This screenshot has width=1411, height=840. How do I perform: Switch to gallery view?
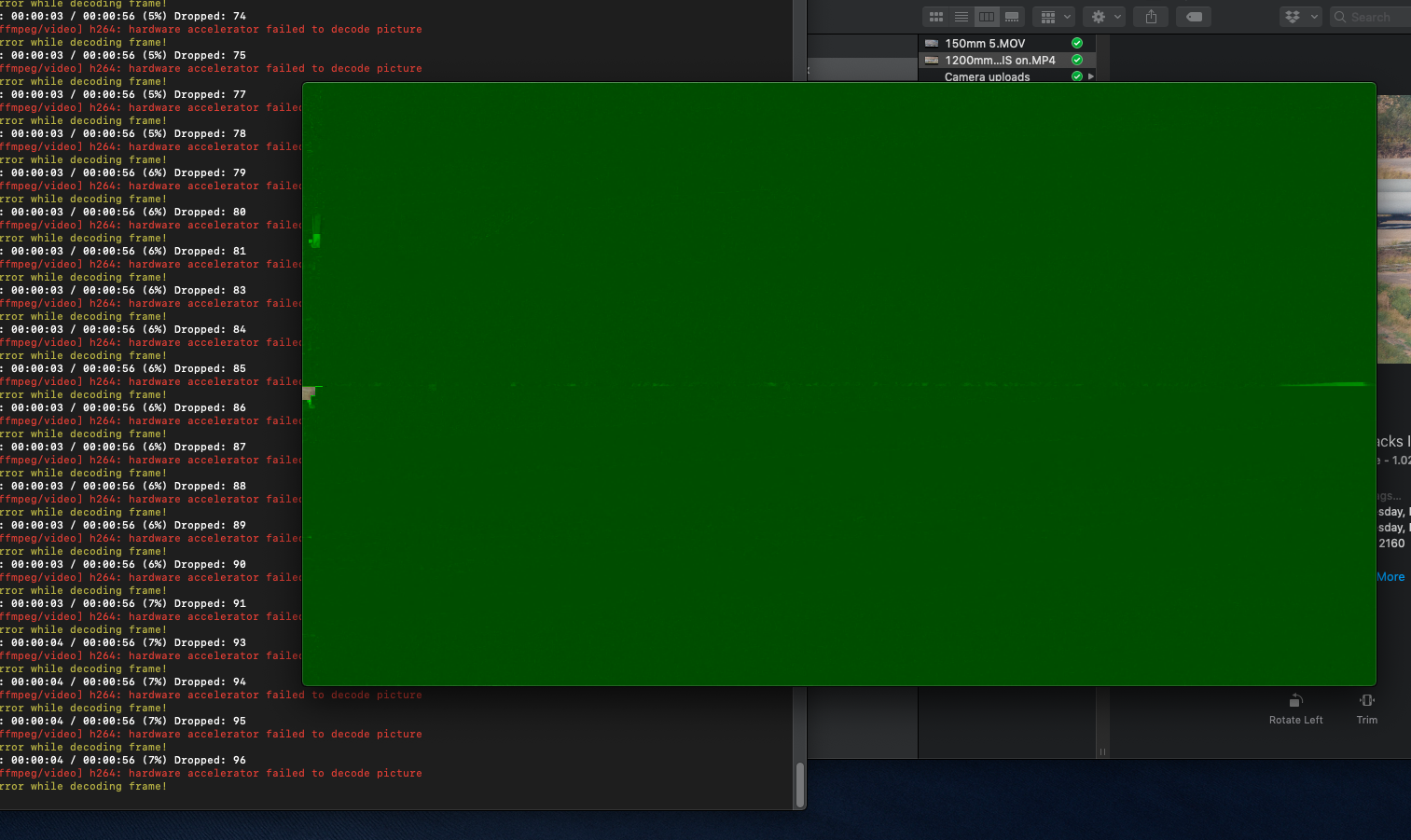[1011, 16]
